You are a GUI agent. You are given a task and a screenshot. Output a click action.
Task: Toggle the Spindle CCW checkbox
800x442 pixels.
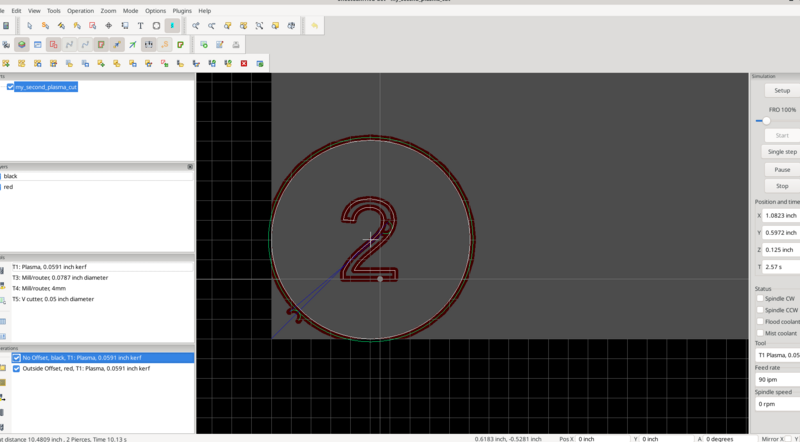pyautogui.click(x=760, y=310)
